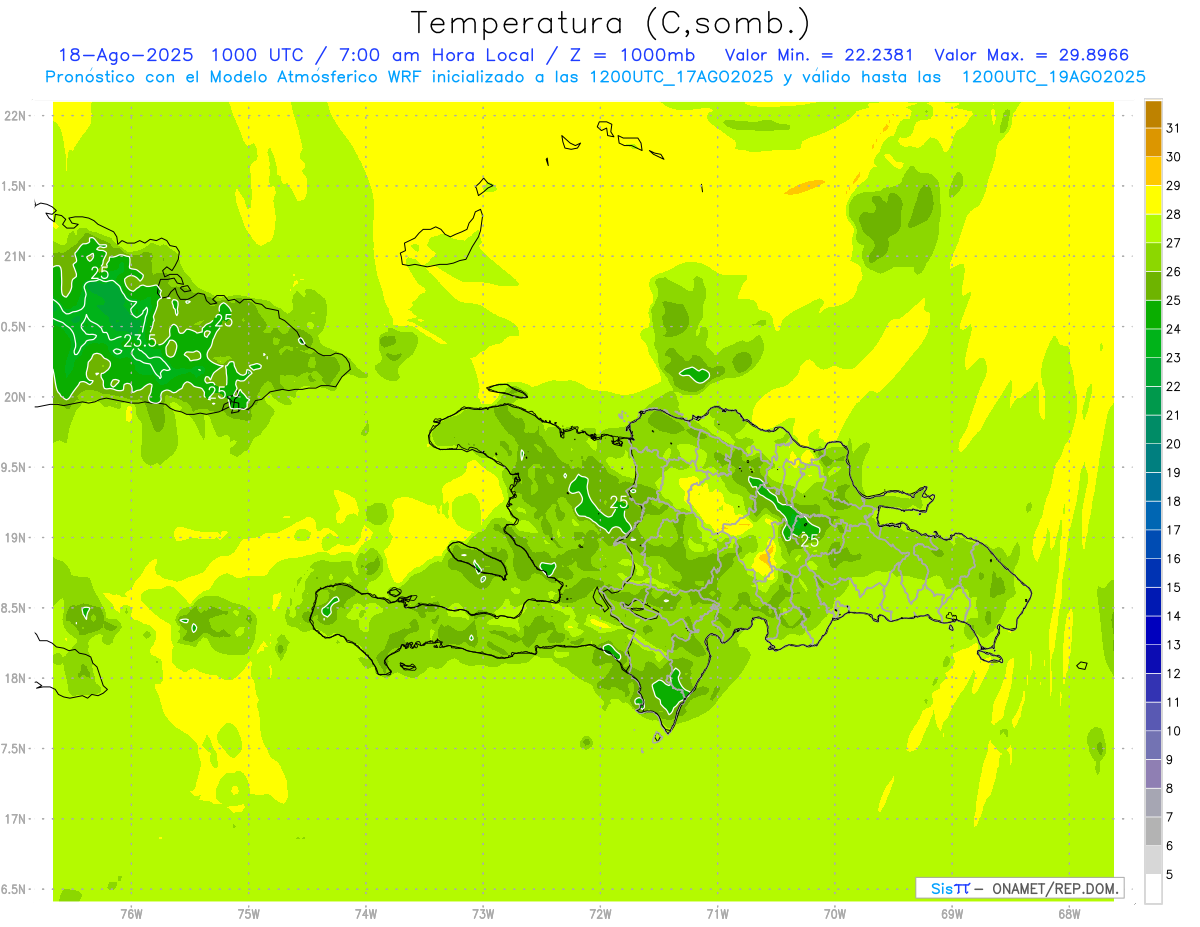Select the 'Z = 1000mb' level text
Viewport: 1200px width, 927px height.
pyautogui.click(x=633, y=55)
